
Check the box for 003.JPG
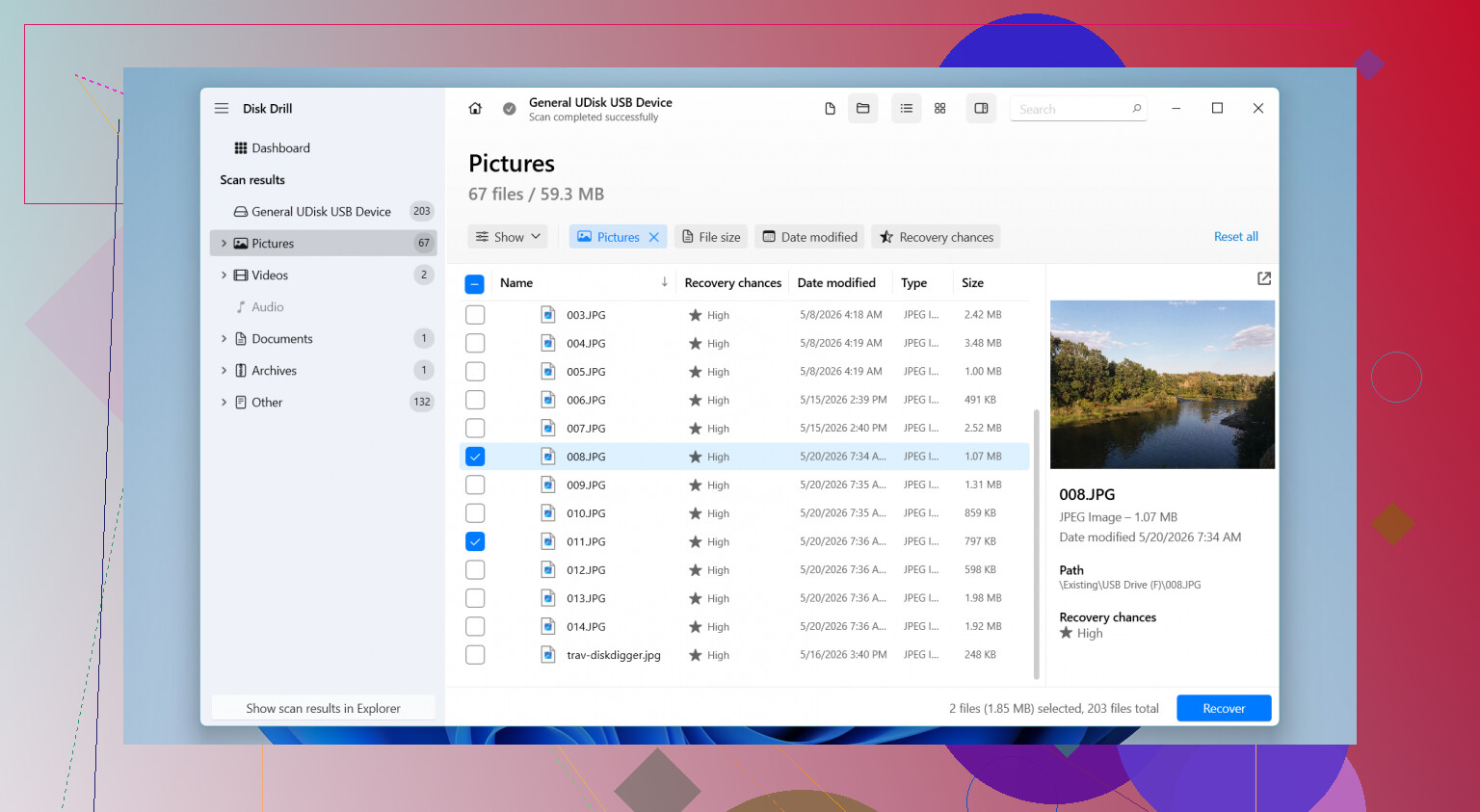(475, 315)
